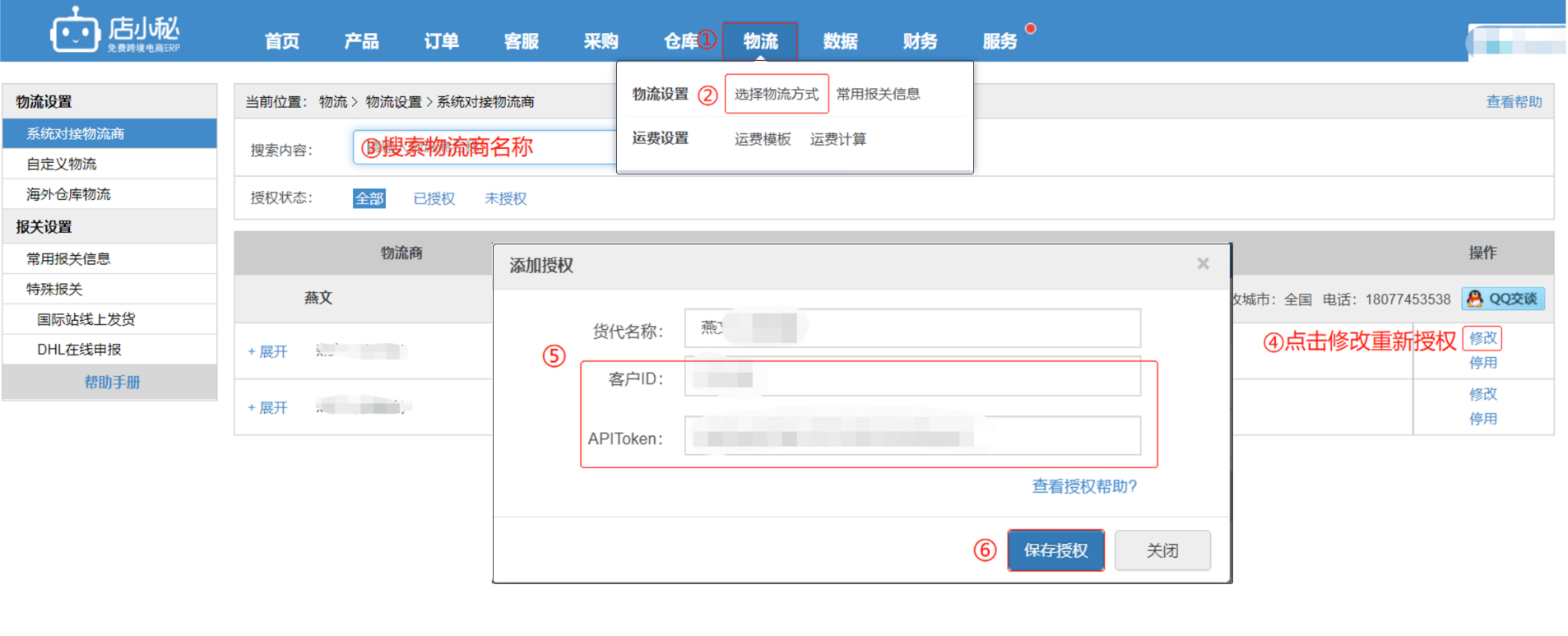Click the 保存授权 button

1055,550
